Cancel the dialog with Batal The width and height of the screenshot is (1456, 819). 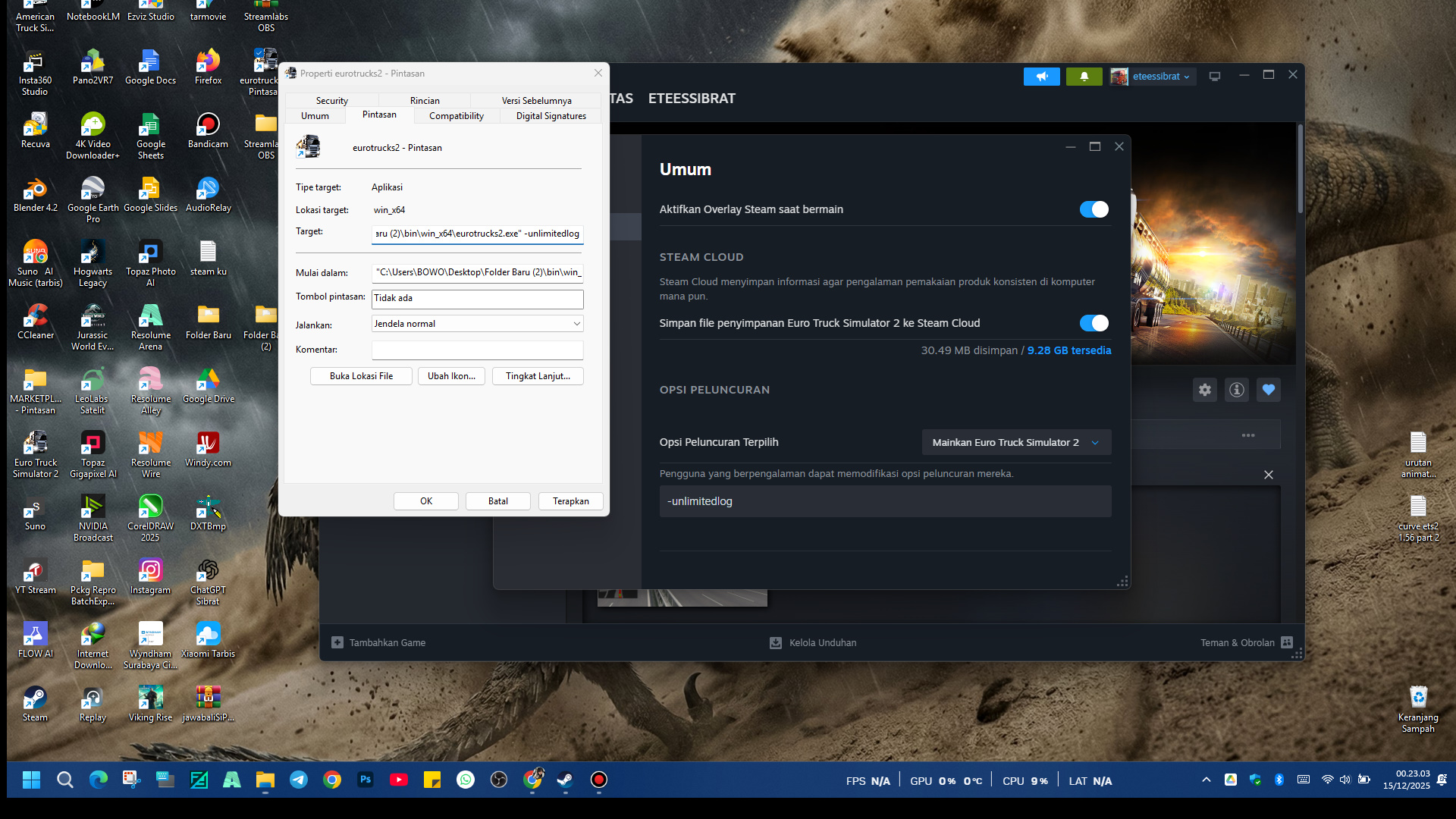click(498, 501)
